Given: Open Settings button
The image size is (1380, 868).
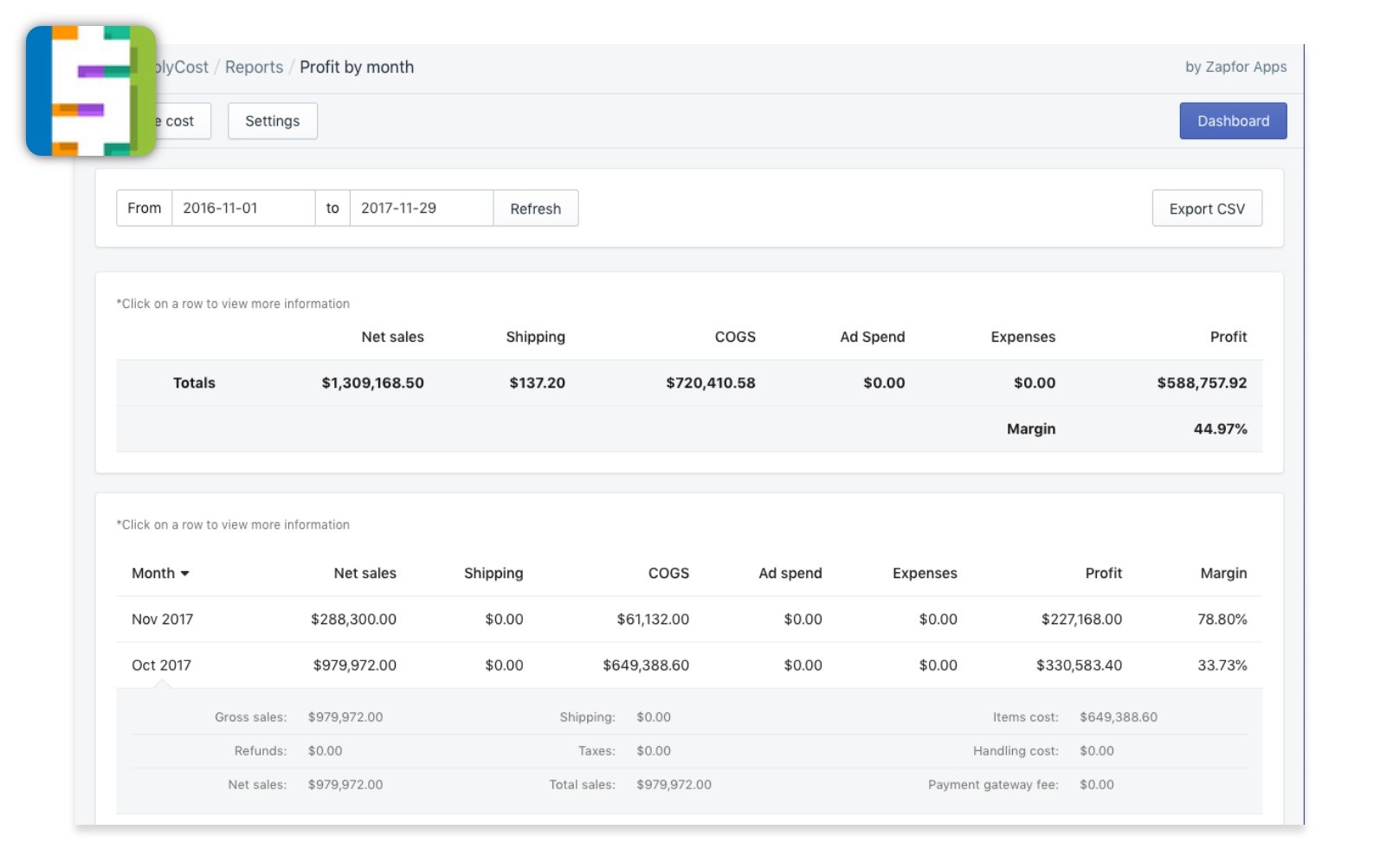Looking at the screenshot, I should [x=273, y=121].
